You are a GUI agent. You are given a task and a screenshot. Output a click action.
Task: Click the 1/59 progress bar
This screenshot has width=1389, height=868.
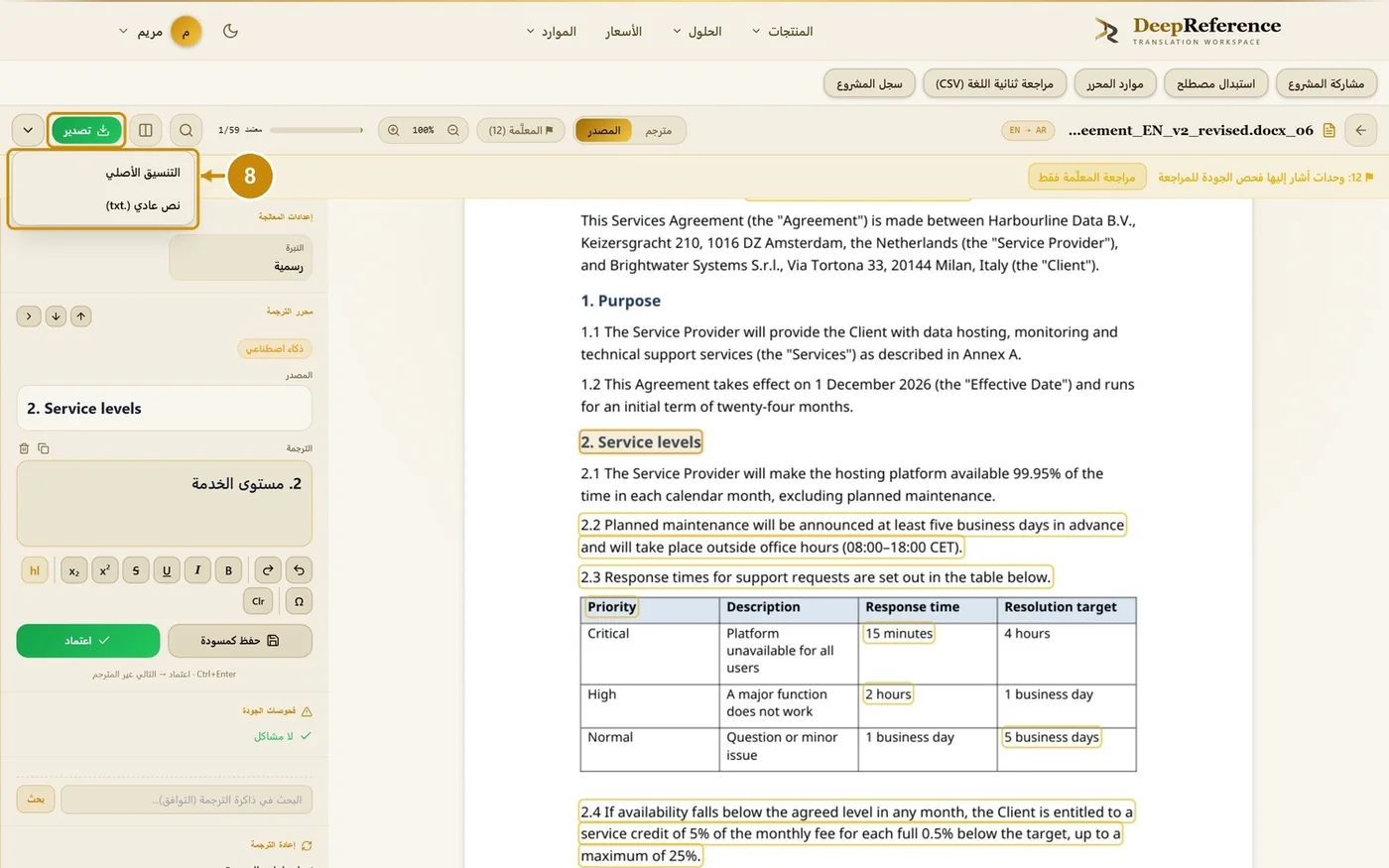click(x=316, y=130)
